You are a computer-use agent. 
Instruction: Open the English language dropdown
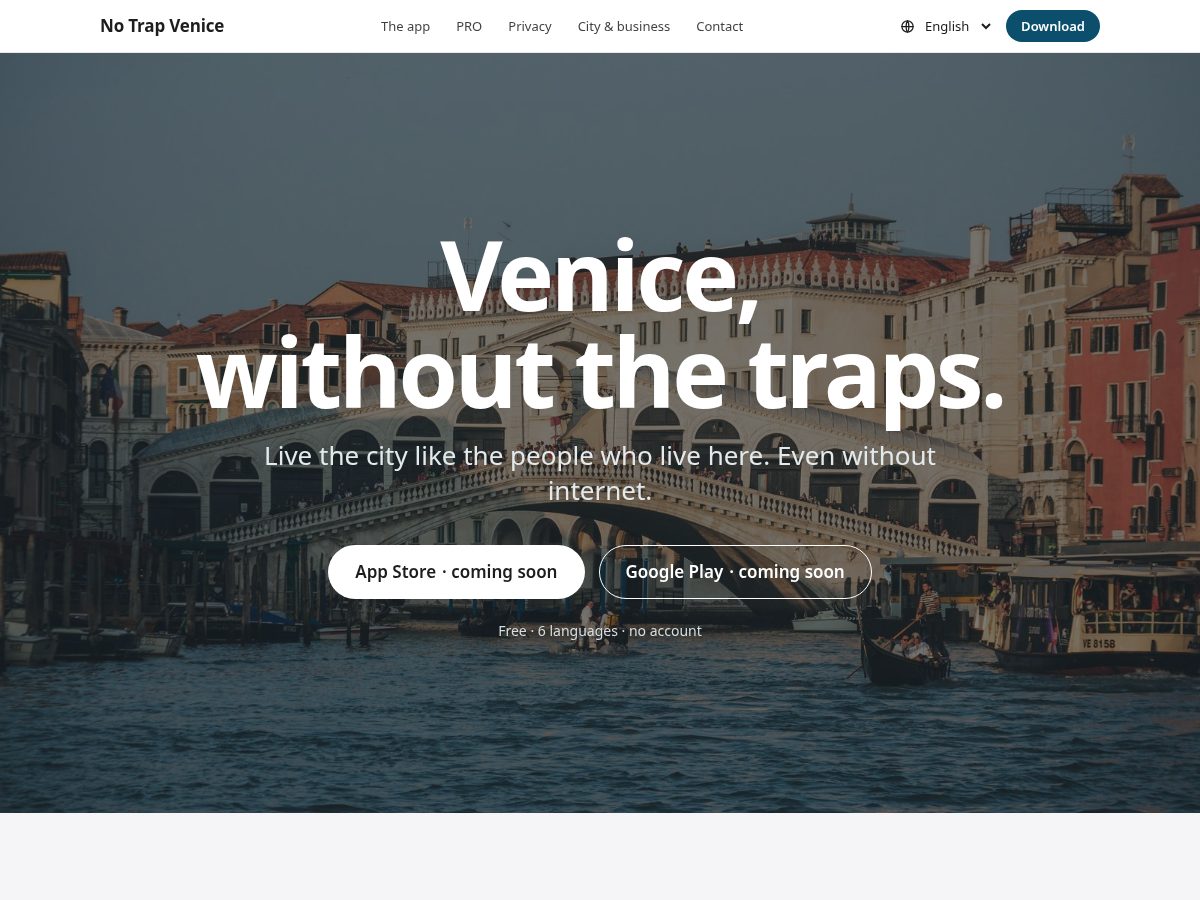946,27
